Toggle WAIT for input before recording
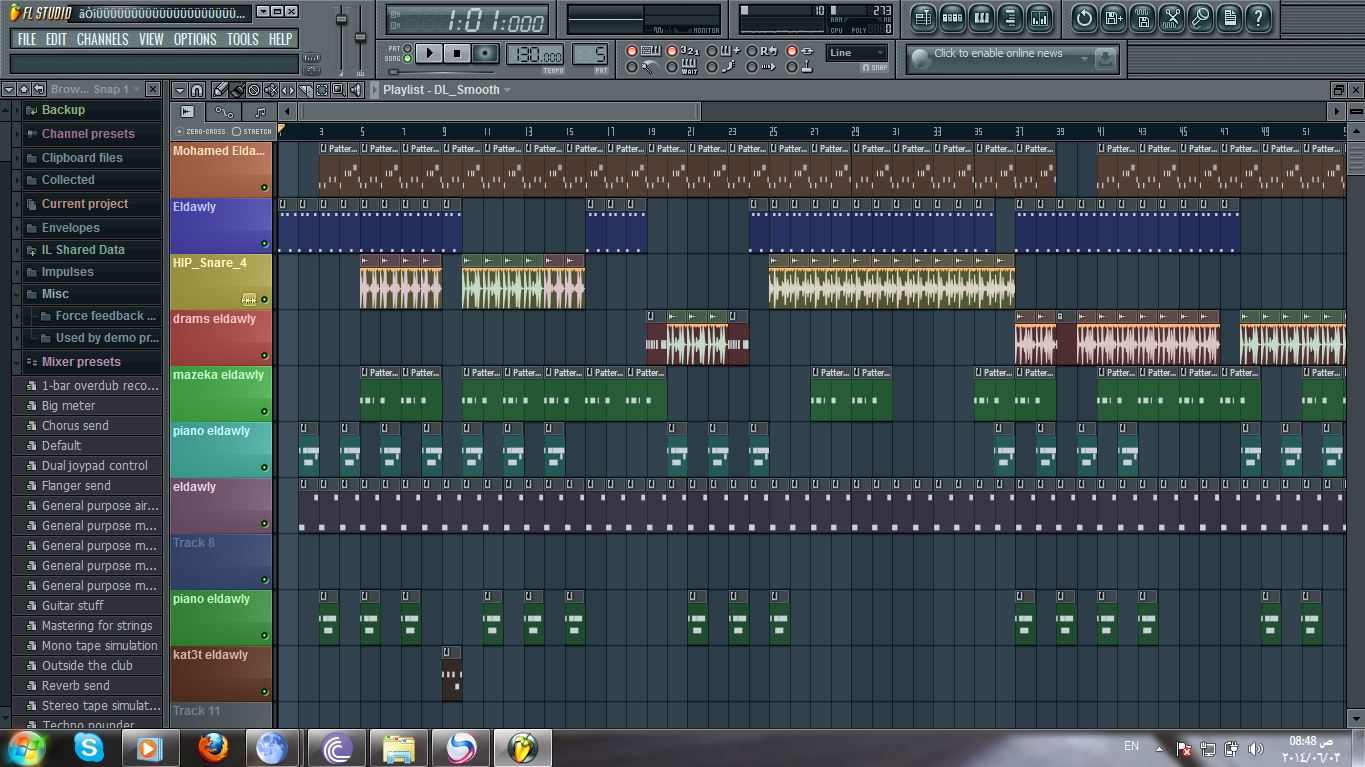This screenshot has height=767, width=1365. pyautogui.click(x=672, y=67)
